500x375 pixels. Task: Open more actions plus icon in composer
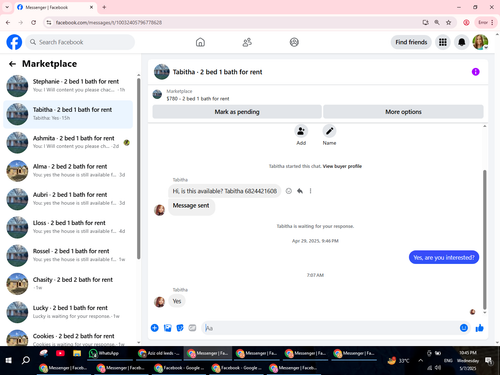(155, 328)
